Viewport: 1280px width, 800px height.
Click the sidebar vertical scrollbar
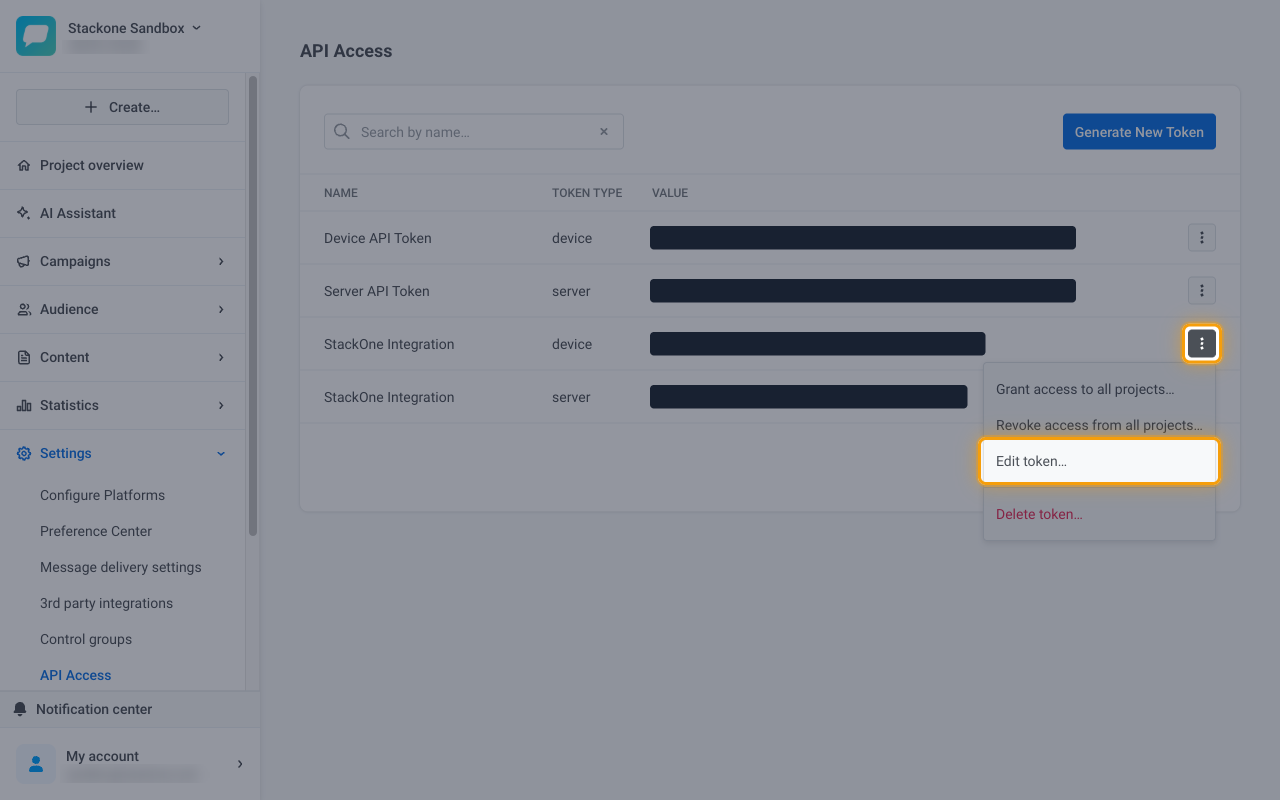coord(253,306)
